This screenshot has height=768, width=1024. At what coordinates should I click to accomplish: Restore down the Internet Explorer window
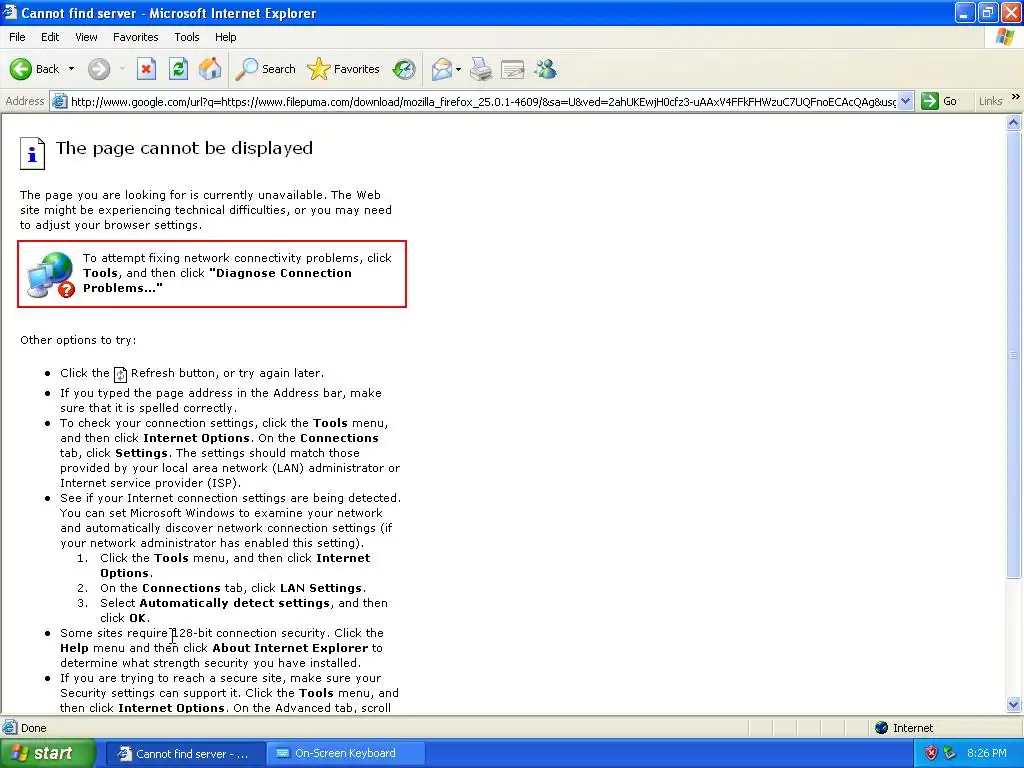988,12
